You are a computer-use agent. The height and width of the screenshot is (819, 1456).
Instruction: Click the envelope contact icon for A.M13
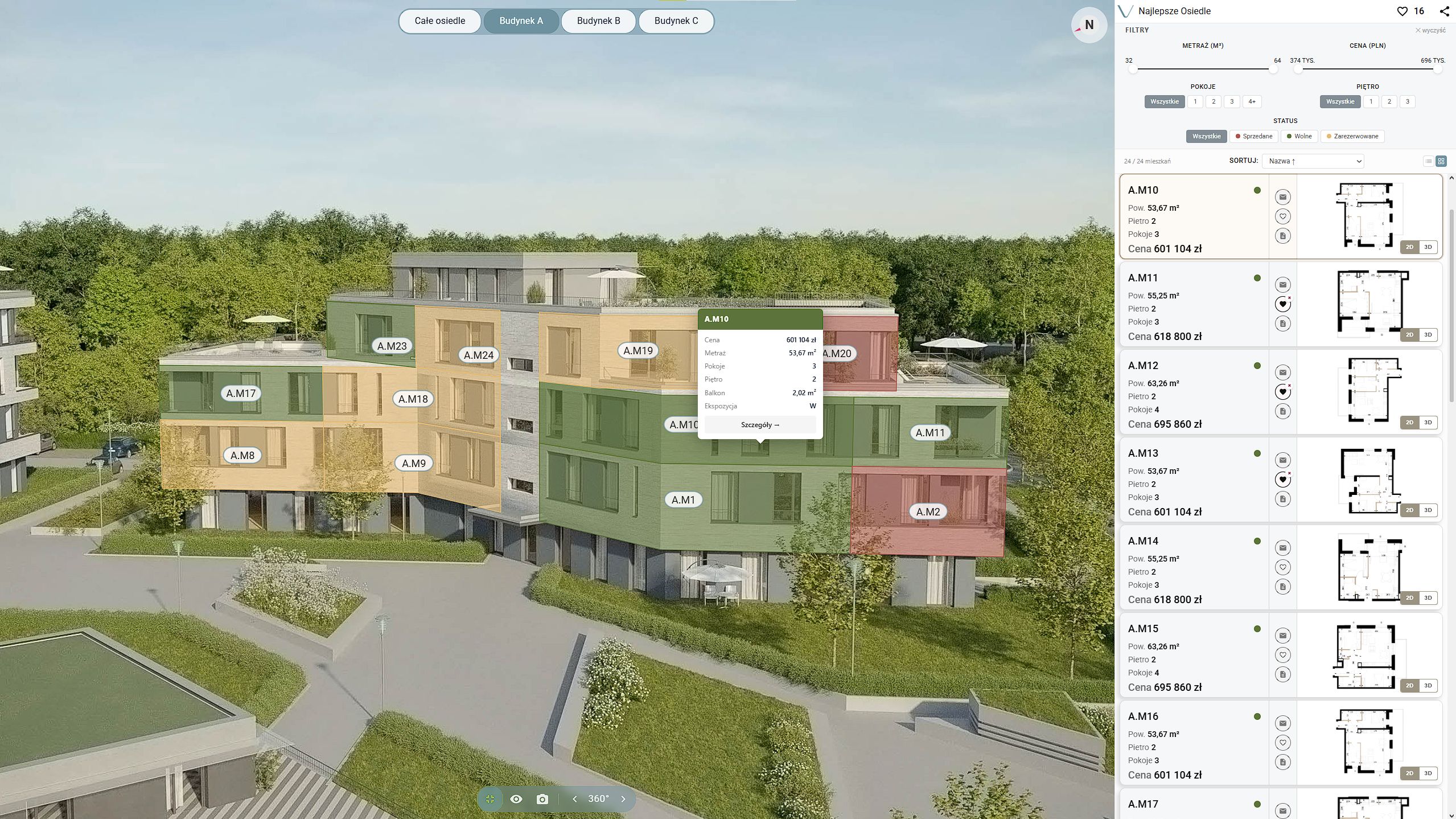pos(1282,460)
